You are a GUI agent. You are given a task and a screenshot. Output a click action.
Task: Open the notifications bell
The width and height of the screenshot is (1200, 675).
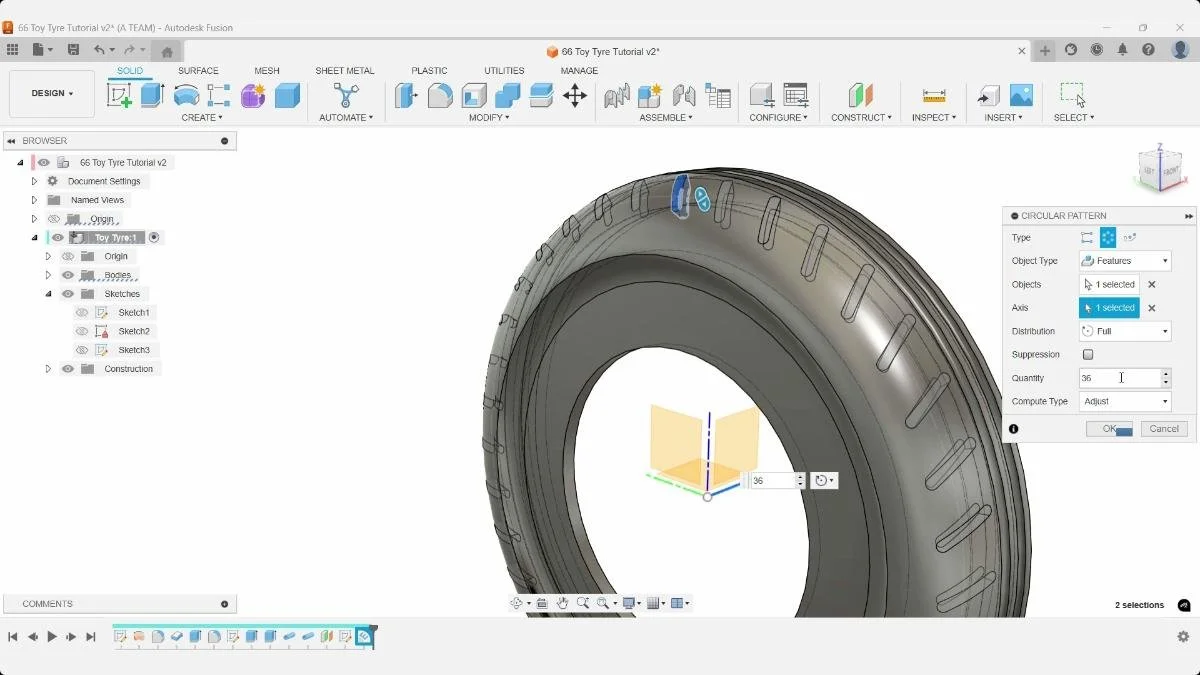coord(1123,50)
